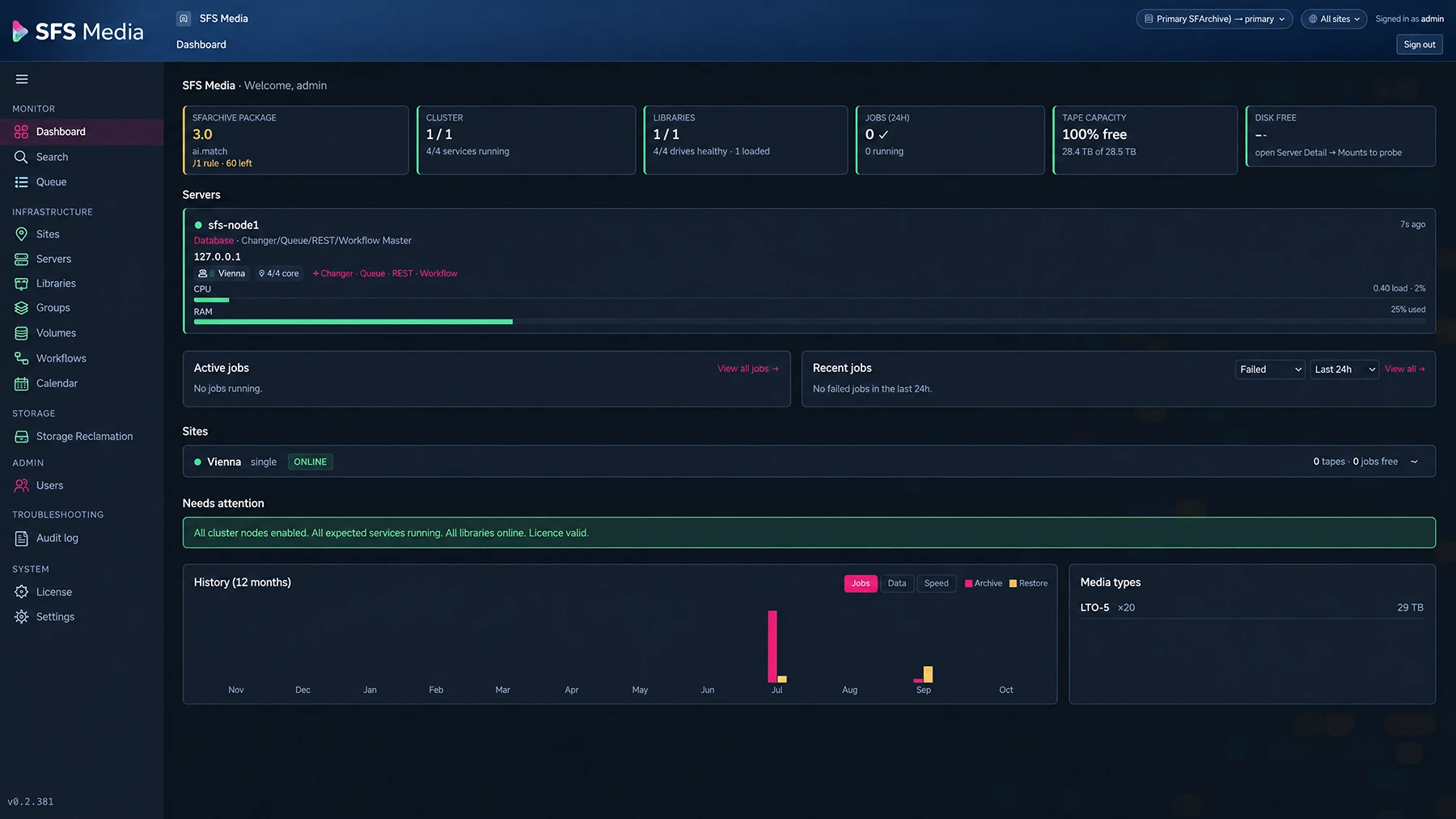The image size is (1456, 819).
Task: Click the core pin icon beside 4/4 core
Action: (261, 273)
